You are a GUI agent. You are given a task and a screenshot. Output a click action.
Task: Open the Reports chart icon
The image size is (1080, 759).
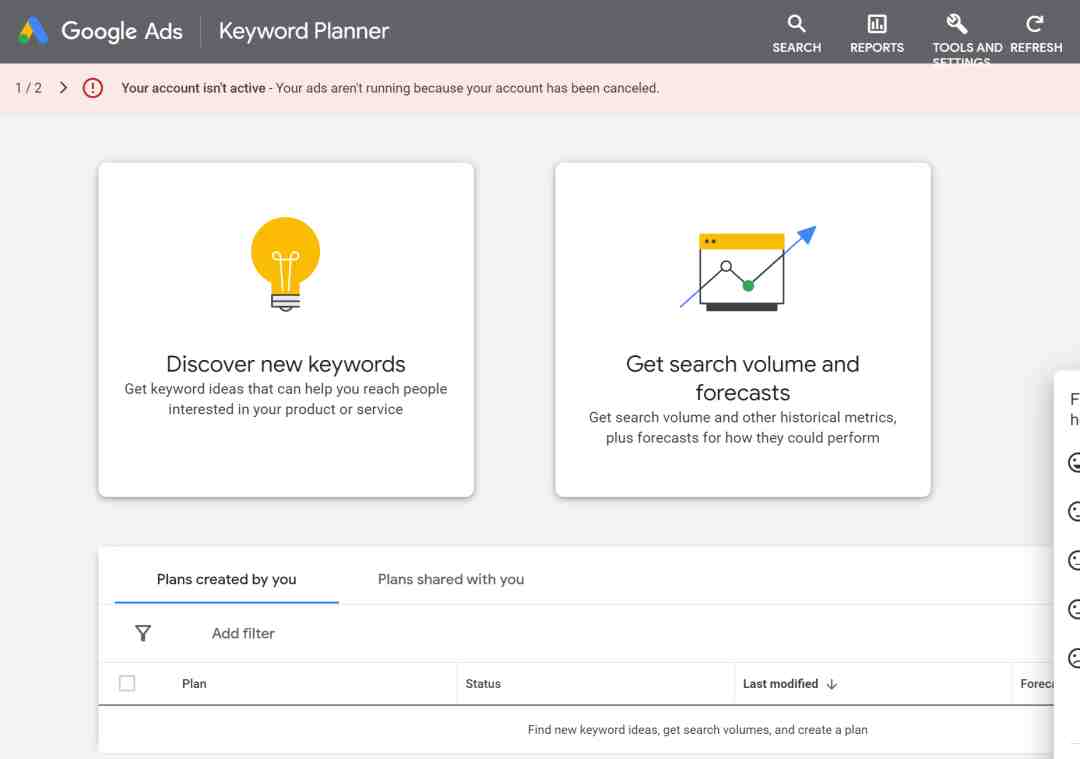[876, 24]
